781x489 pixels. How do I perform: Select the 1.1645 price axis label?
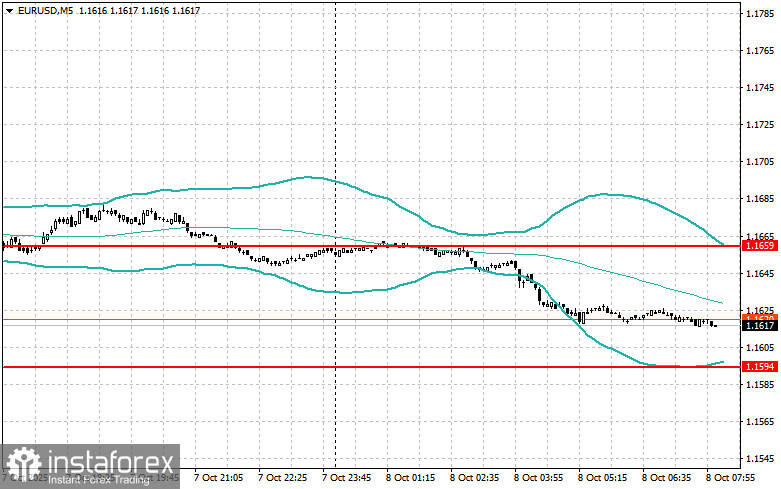[760, 273]
